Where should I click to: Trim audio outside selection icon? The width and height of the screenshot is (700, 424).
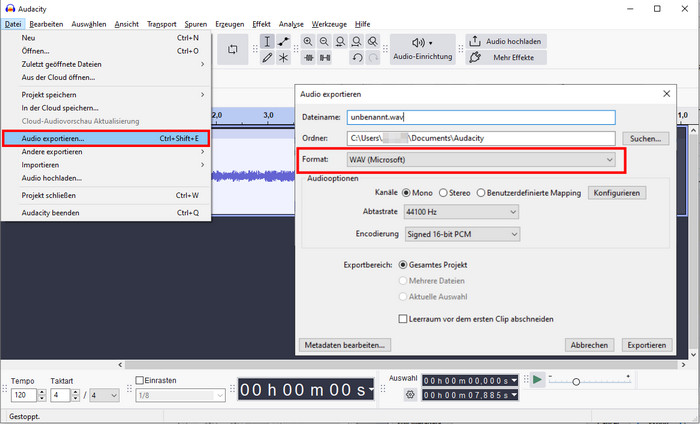[308, 58]
